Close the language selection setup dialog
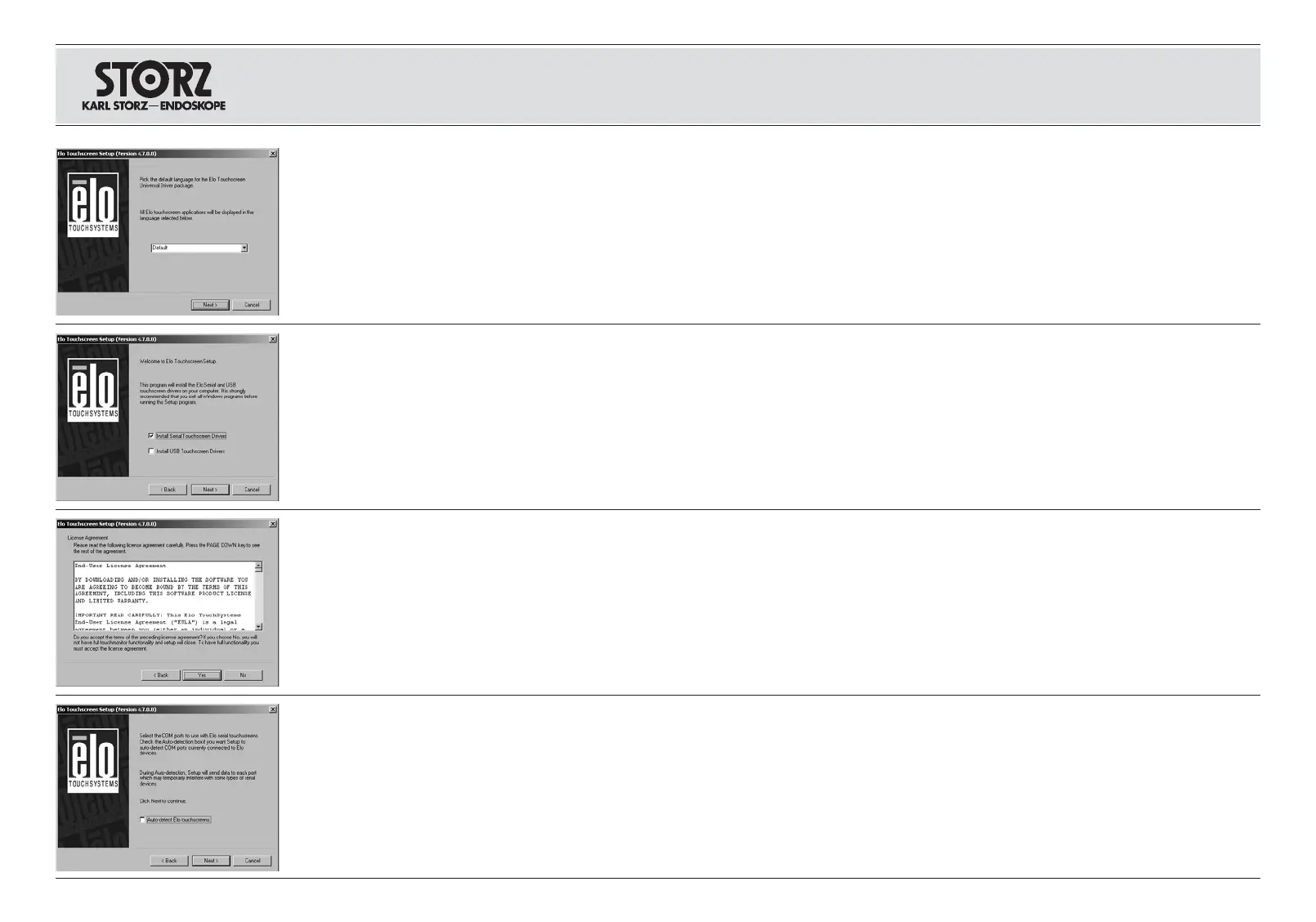1316x922 pixels. (273, 154)
